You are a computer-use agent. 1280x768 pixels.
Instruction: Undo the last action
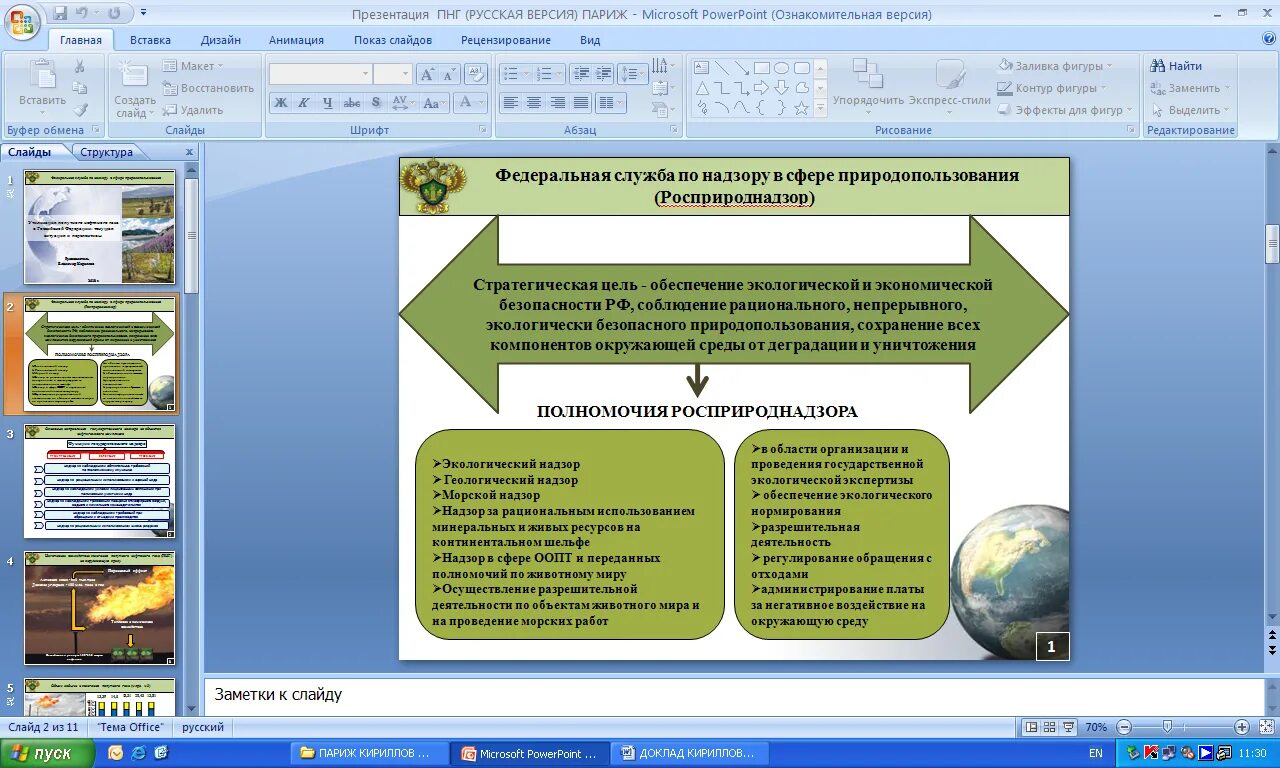click(82, 13)
